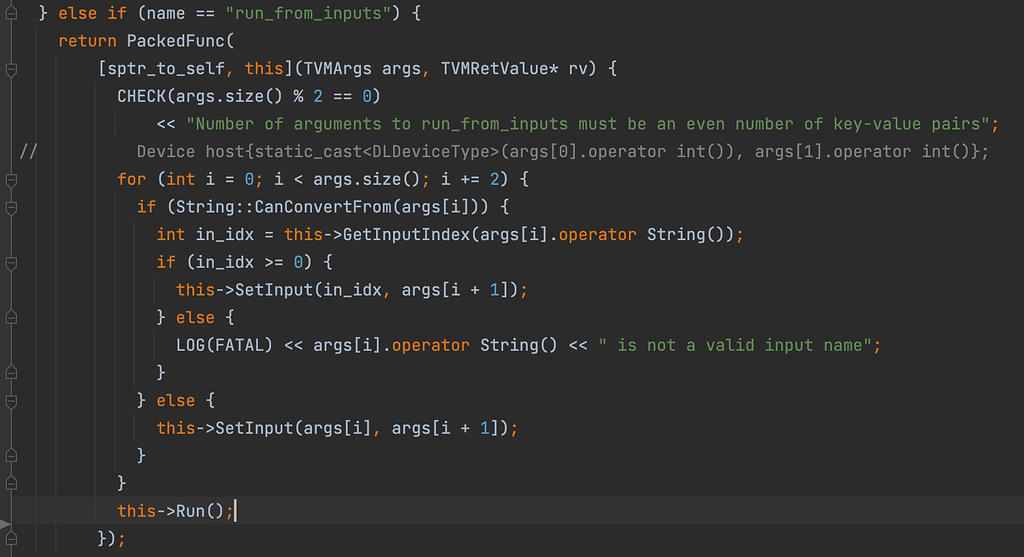Click the TVMArgs args parameter
This screenshot has height=557, width=1024.
[x=362, y=69]
